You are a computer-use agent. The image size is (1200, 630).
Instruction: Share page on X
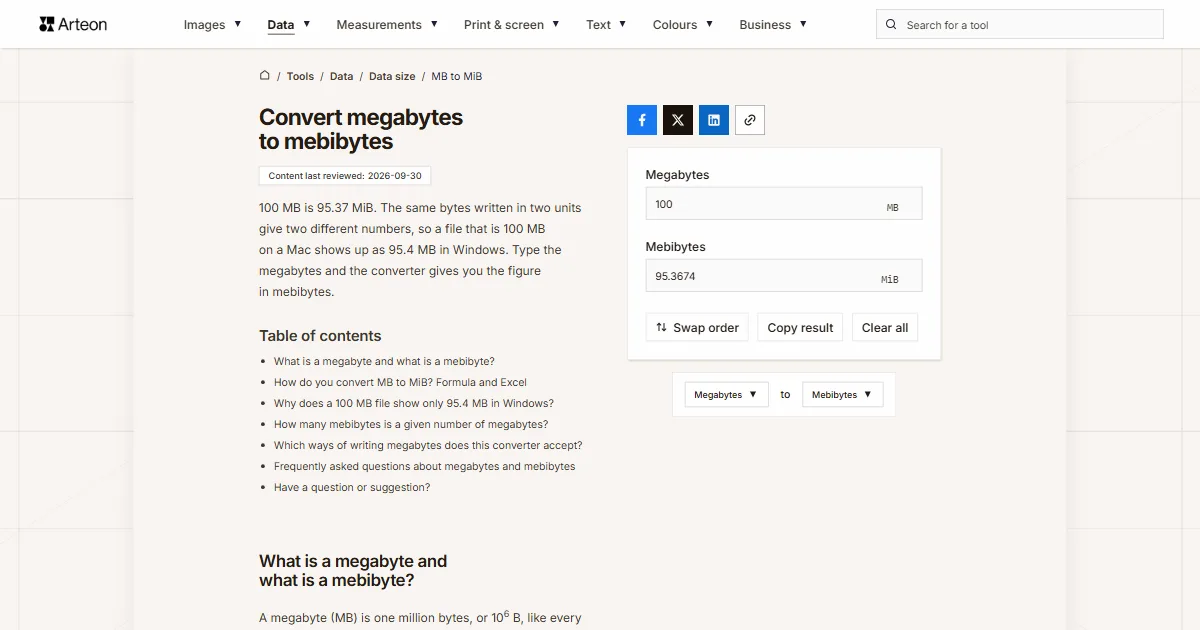pos(678,120)
